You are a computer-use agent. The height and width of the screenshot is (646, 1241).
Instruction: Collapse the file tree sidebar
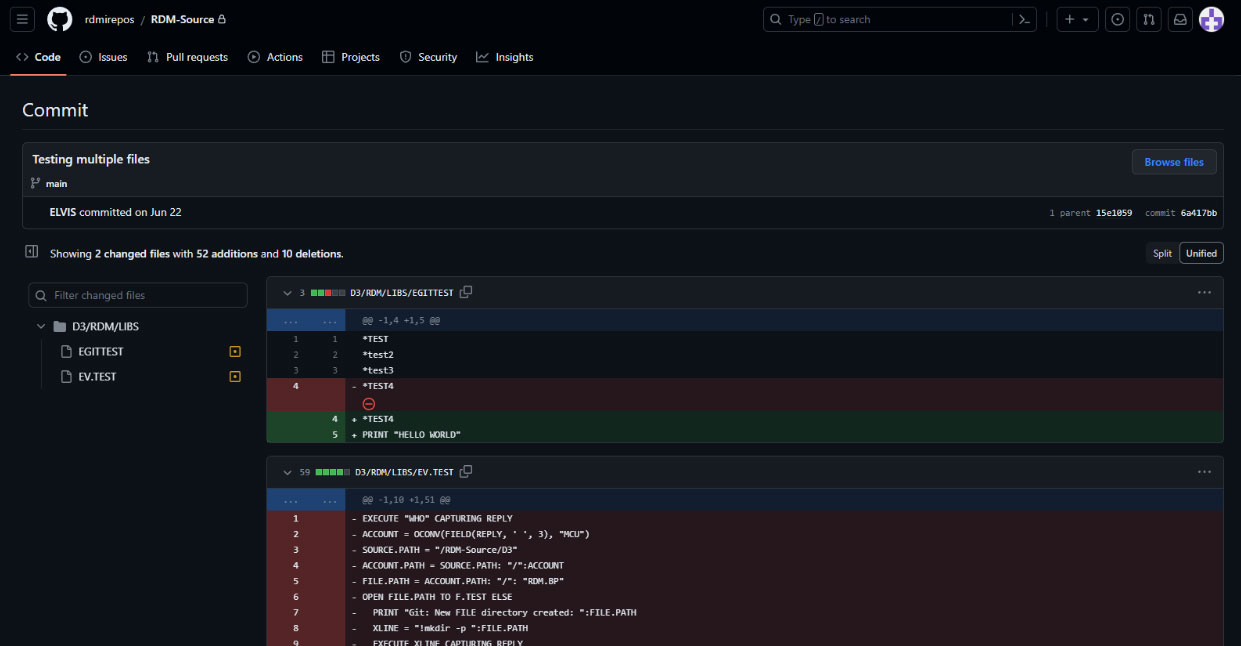pyautogui.click(x=31, y=252)
